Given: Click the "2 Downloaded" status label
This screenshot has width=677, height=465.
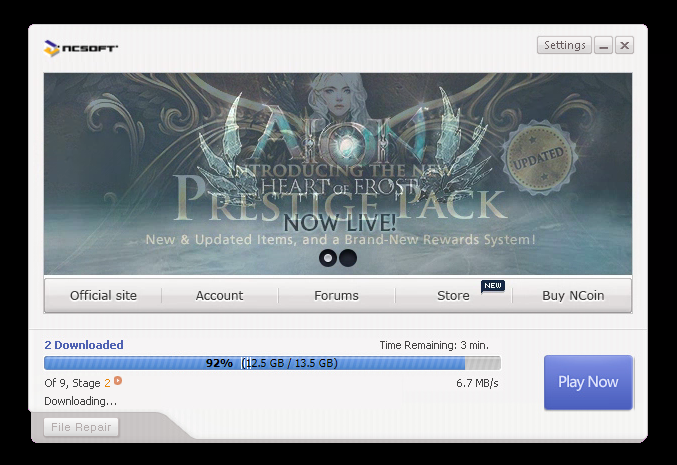Looking at the screenshot, I should (84, 345).
